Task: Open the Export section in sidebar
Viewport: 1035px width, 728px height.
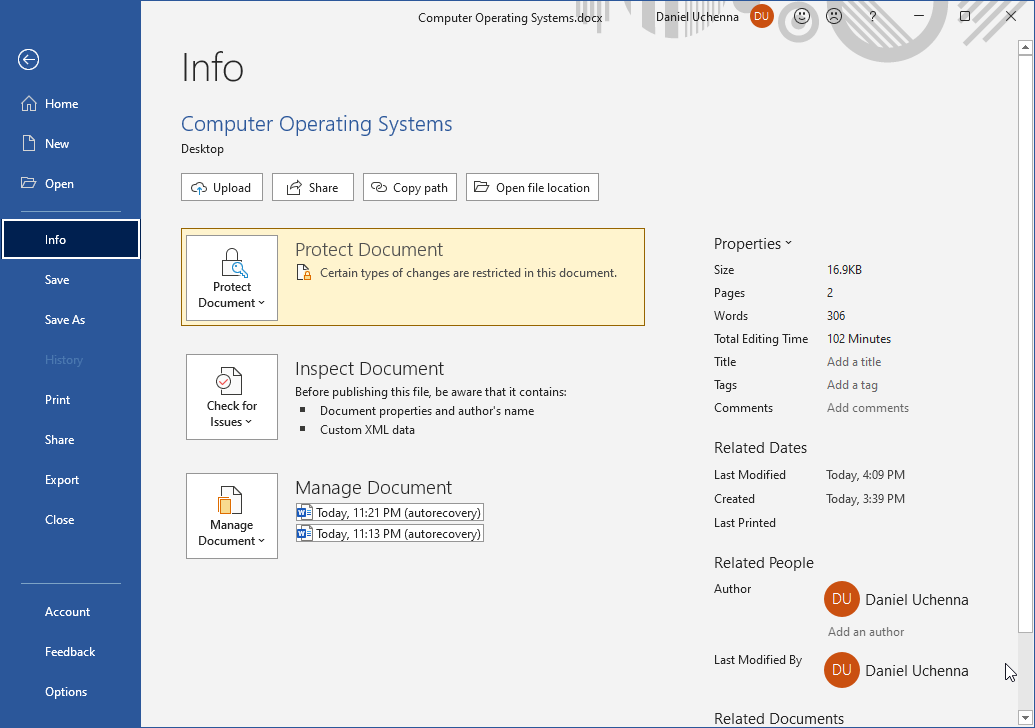Action: [x=62, y=479]
